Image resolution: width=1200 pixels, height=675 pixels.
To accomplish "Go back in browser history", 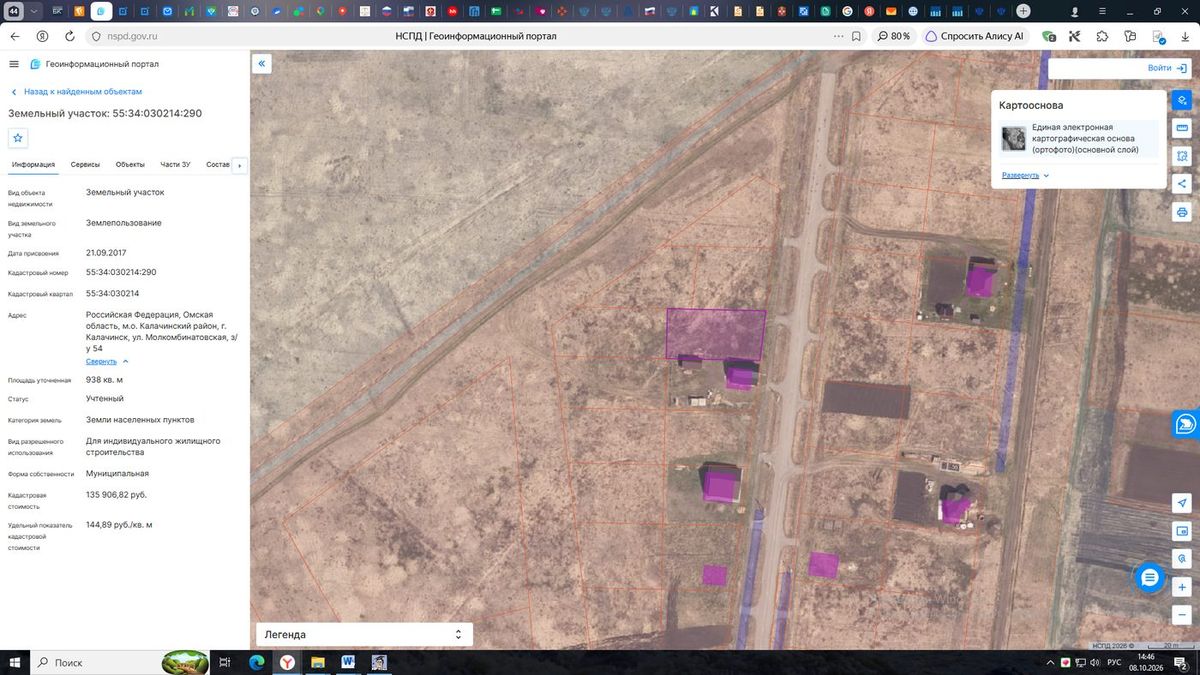I will [15, 36].
